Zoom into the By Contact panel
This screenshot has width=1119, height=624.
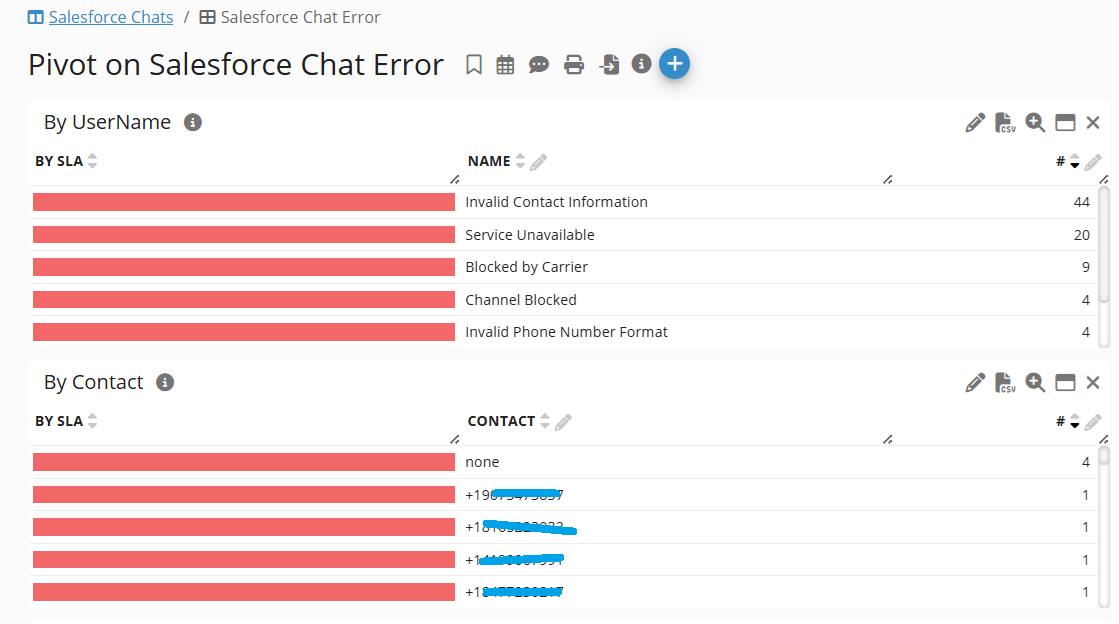coord(1035,383)
